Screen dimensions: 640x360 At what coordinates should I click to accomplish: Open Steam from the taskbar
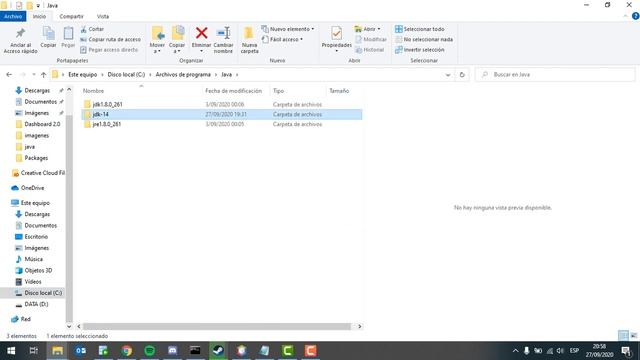[x=218, y=351]
